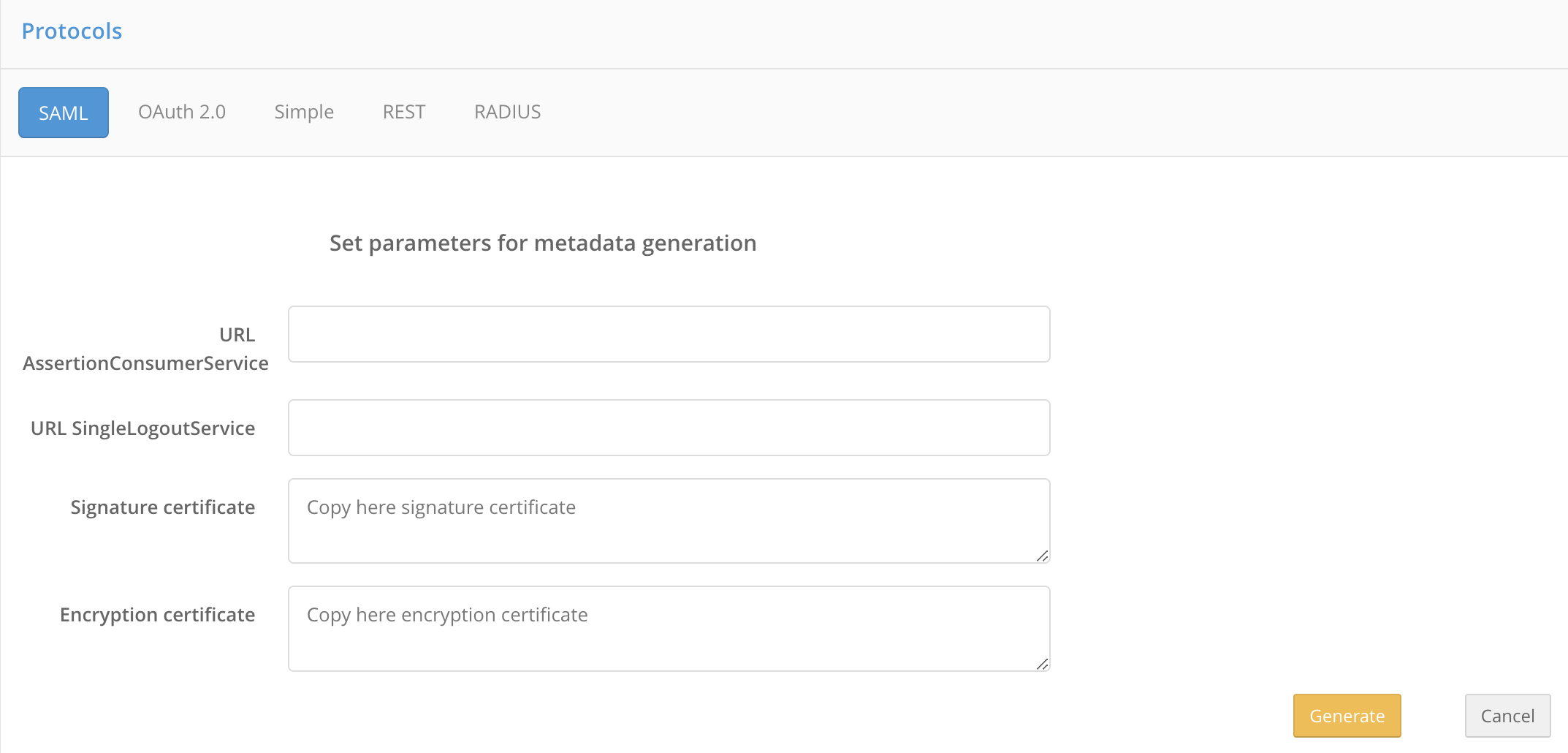Screen dimensions: 1568x753
Task: Grab the Signature certificate resize handle
Action: tap(1043, 556)
